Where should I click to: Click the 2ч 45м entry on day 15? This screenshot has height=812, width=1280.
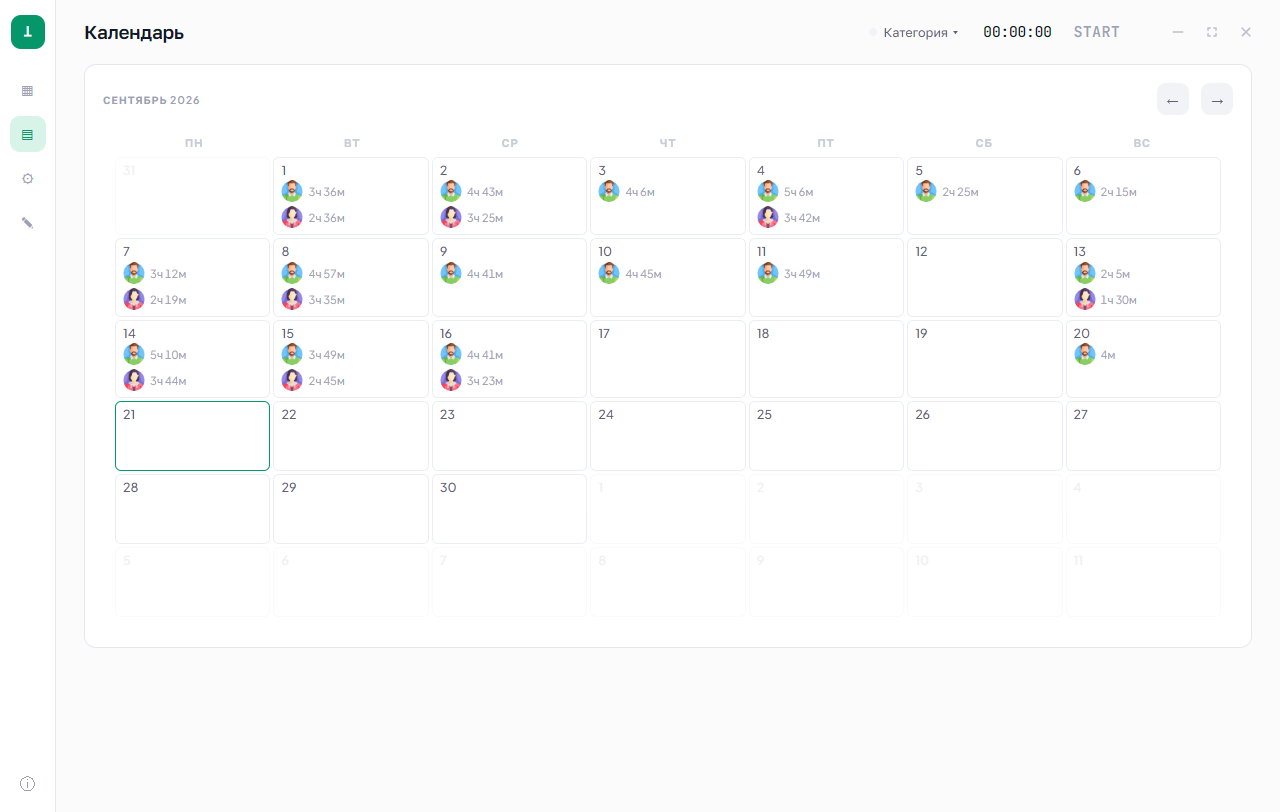[327, 381]
